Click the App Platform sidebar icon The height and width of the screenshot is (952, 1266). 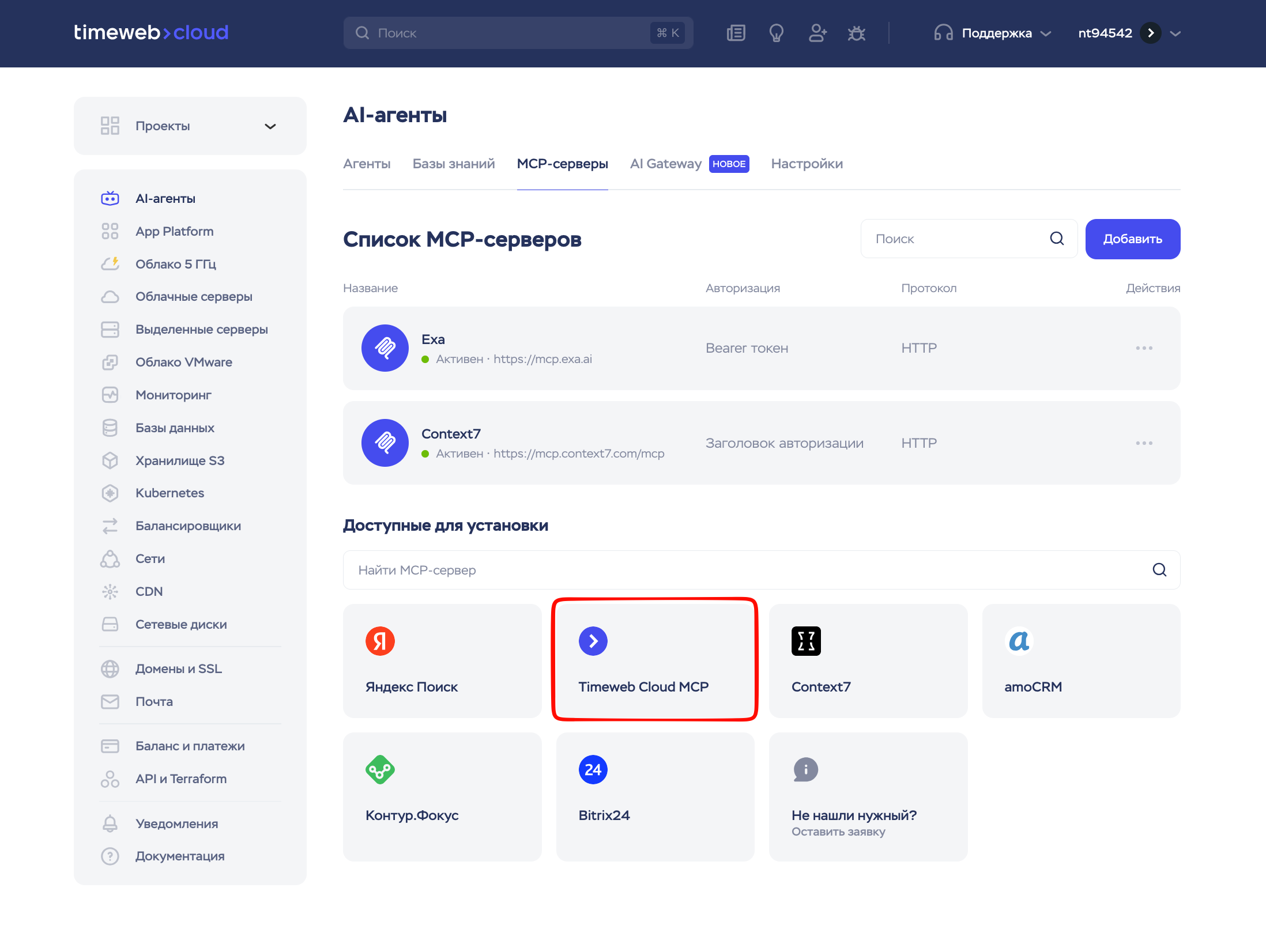110,231
